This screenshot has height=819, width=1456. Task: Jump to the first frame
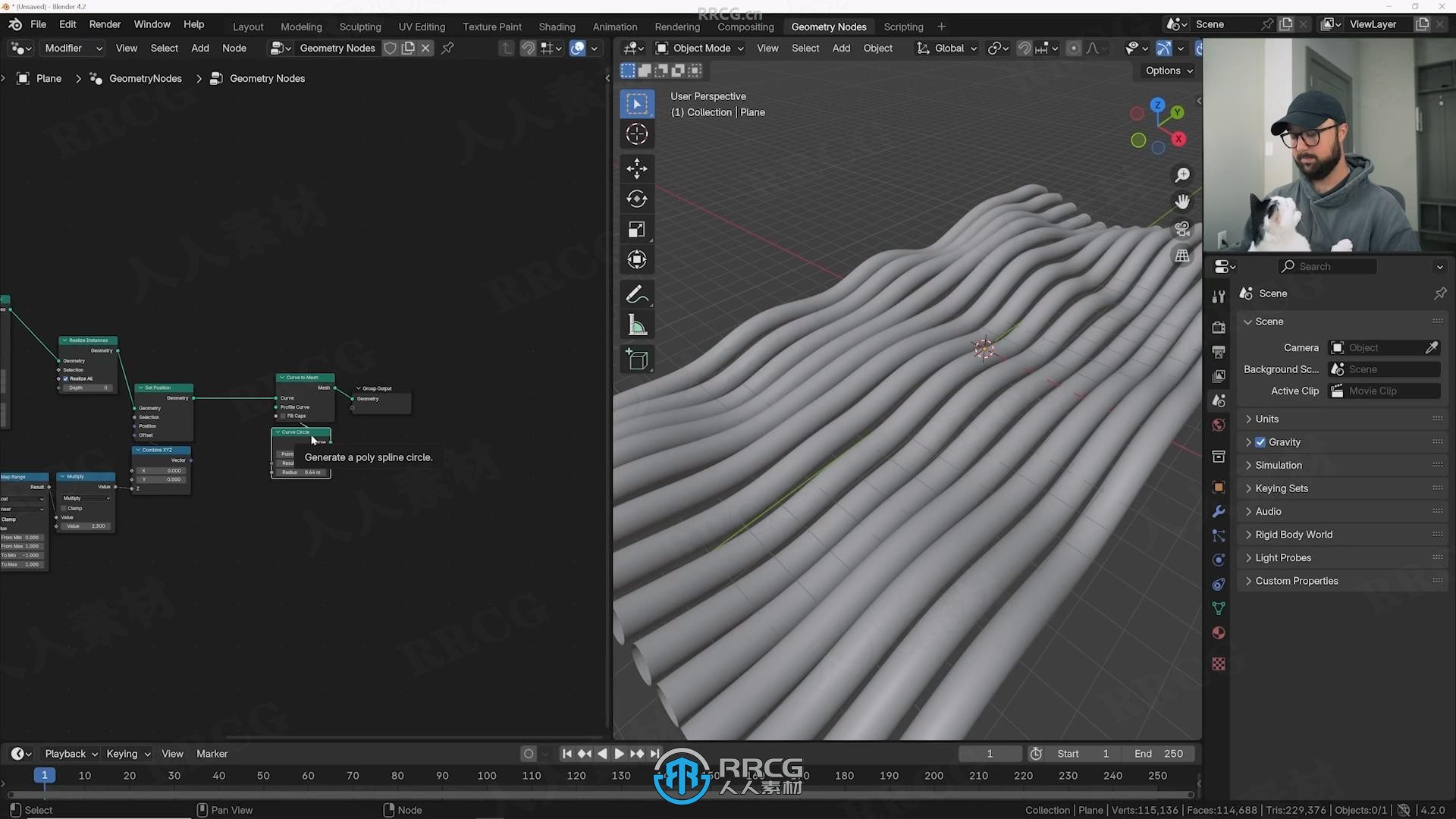[566, 754]
